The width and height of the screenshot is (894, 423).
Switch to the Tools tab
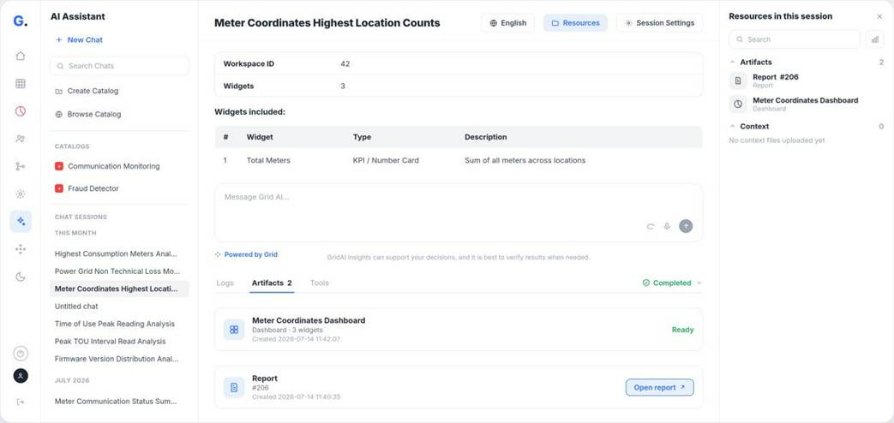[319, 283]
